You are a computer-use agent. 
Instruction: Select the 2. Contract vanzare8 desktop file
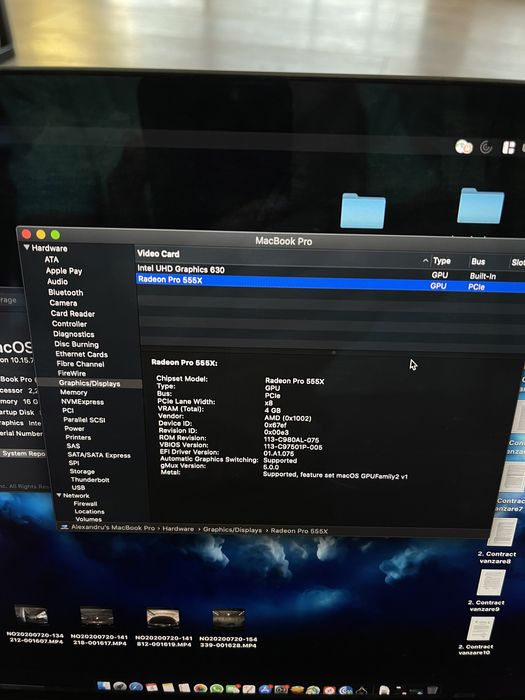(x=500, y=540)
